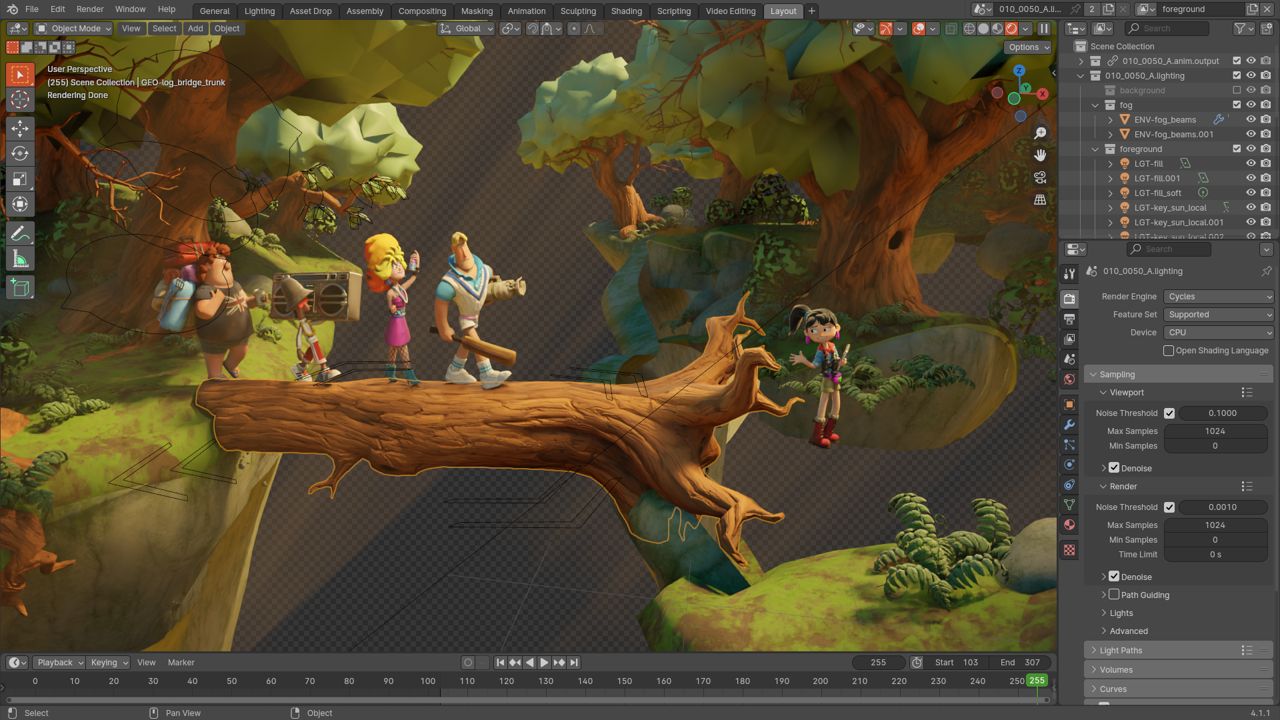Viewport: 1280px width, 720px height.
Task: Choose the Measure tool
Action: [20, 259]
